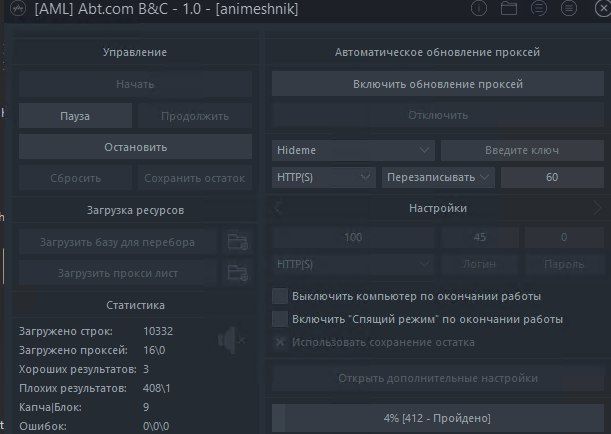Image resolution: width=611 pixels, height=434 pixels.
Task: Click 'Включить обновление проксей' button
Action: tap(437, 84)
